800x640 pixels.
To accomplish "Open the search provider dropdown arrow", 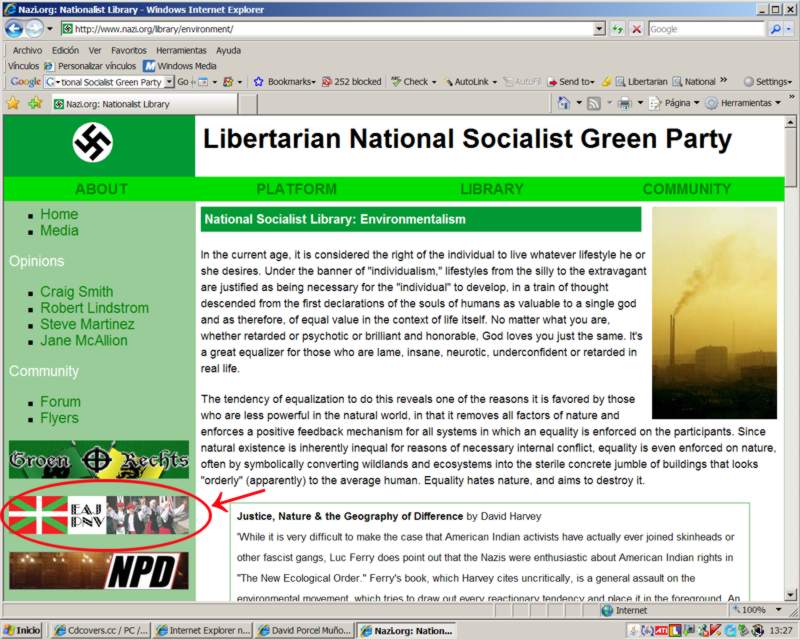I will point(789,29).
